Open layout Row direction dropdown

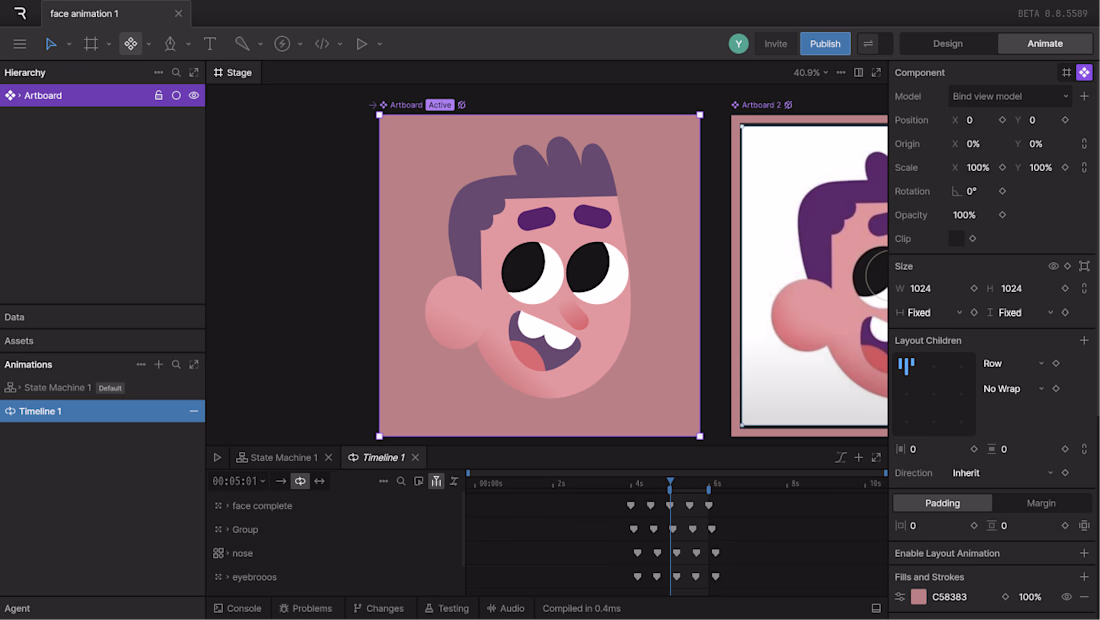(x=1014, y=363)
